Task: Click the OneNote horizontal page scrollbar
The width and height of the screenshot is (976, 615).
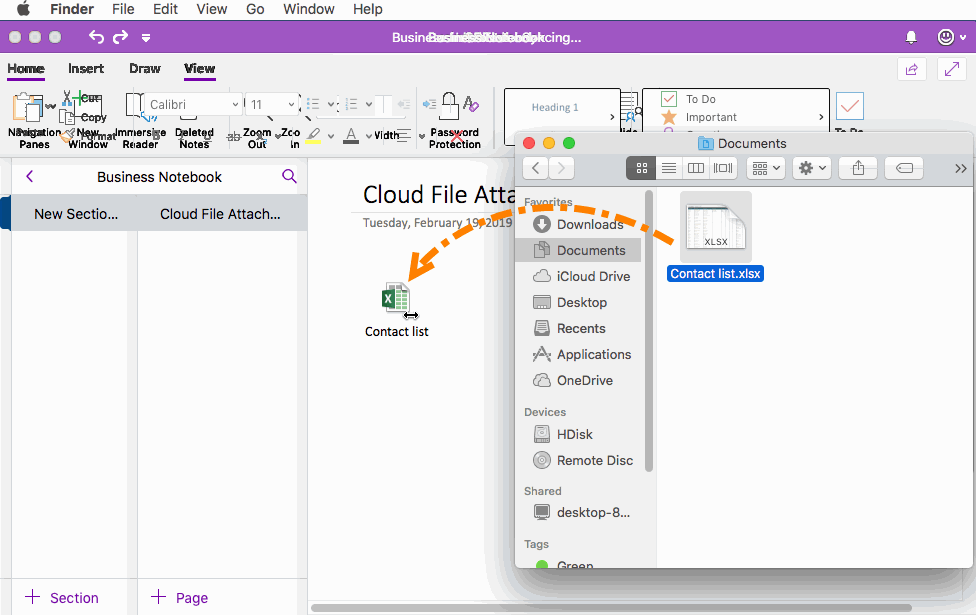Action: (x=611, y=608)
